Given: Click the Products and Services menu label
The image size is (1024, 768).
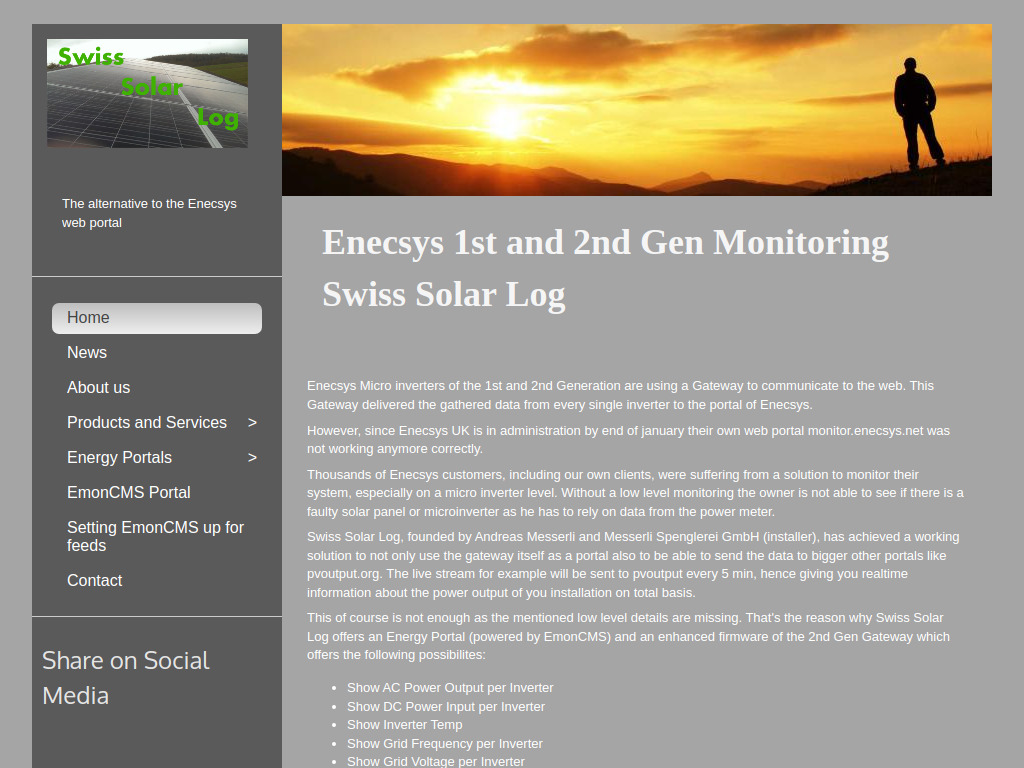Looking at the screenshot, I should point(146,422).
